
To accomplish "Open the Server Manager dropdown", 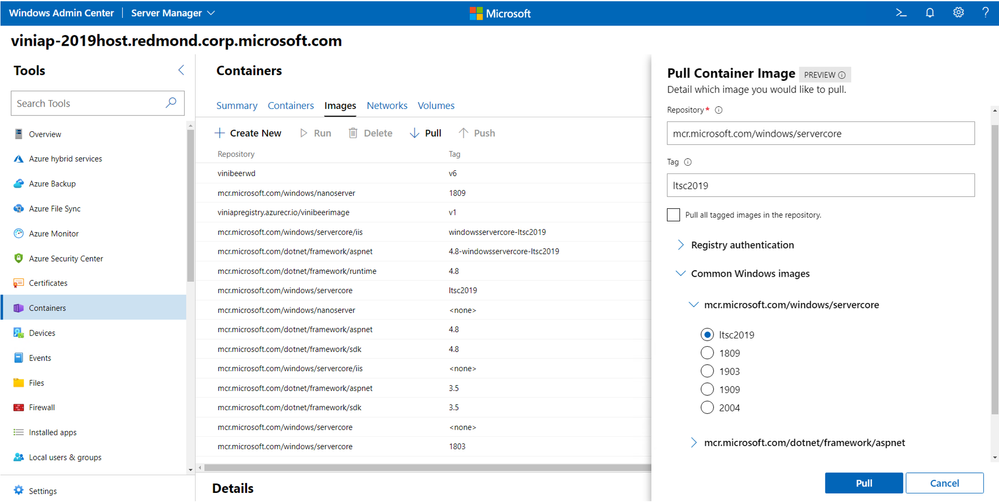I will pyautogui.click(x=173, y=13).
